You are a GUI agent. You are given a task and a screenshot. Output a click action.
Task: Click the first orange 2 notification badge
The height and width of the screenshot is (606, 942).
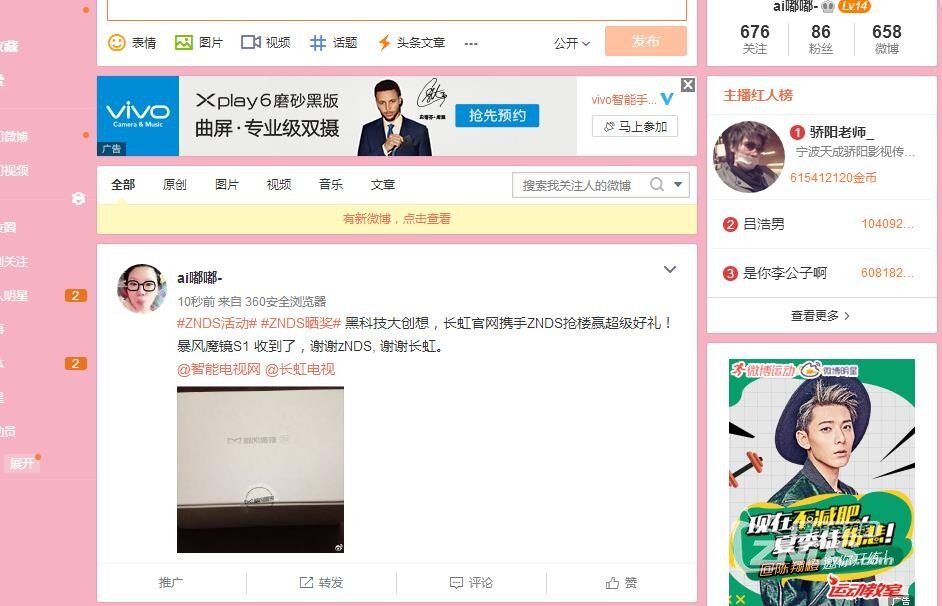(x=76, y=295)
